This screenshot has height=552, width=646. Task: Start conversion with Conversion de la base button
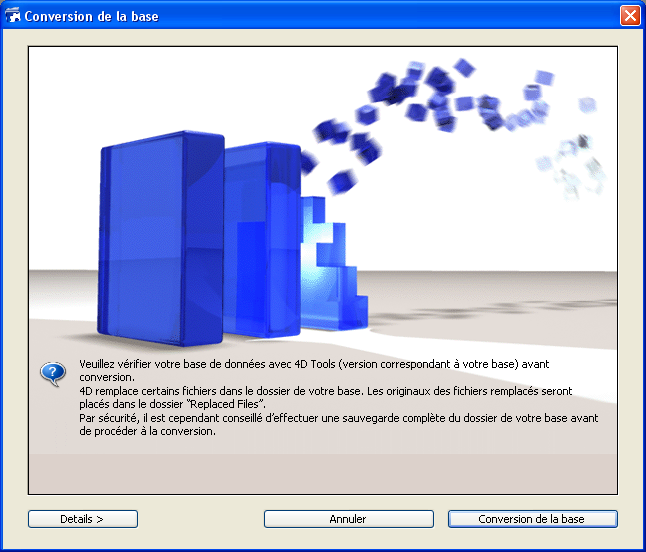[x=533, y=519]
